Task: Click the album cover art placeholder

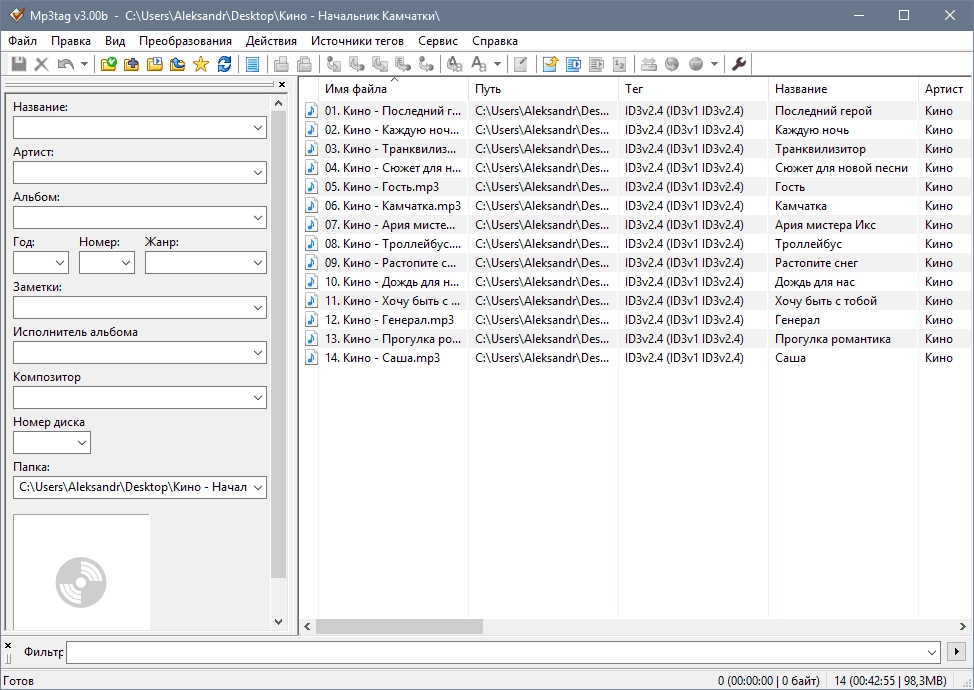Action: [81, 572]
